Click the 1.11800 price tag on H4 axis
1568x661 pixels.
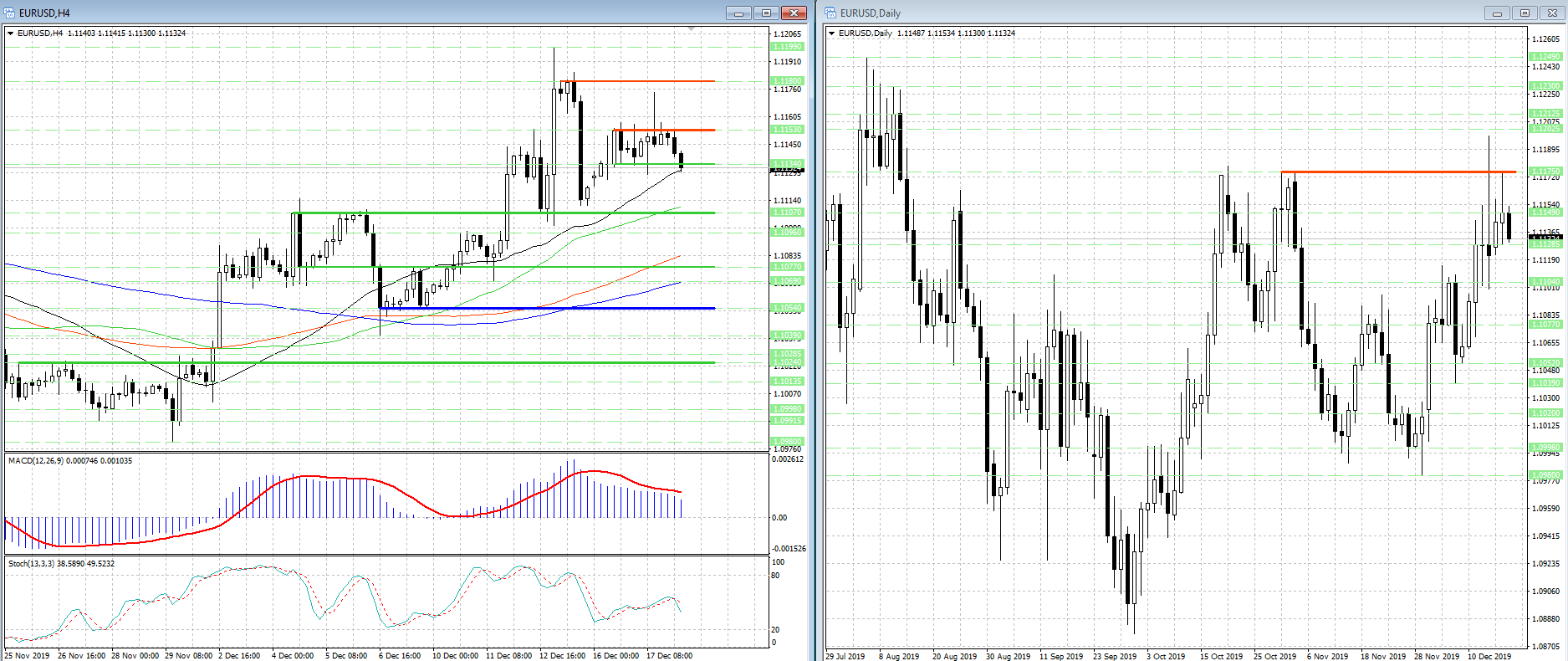pyautogui.click(x=787, y=81)
